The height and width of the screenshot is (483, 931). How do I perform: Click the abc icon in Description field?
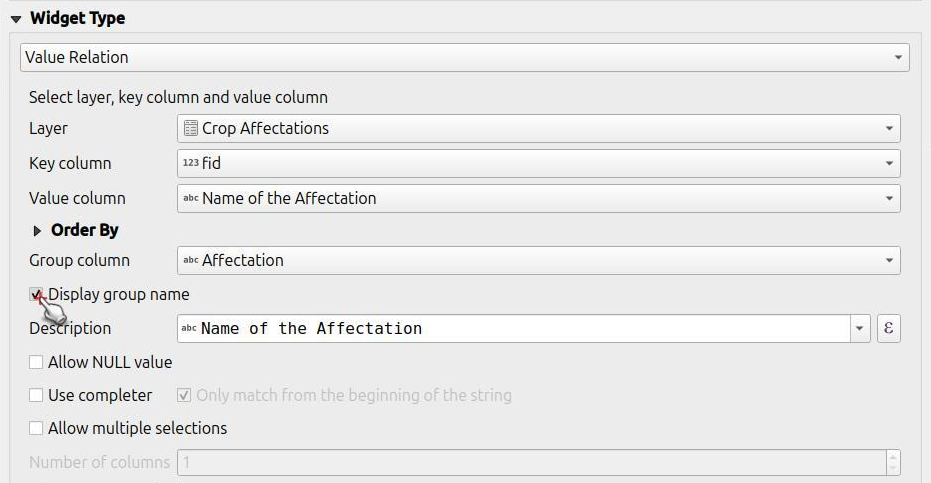(189, 328)
